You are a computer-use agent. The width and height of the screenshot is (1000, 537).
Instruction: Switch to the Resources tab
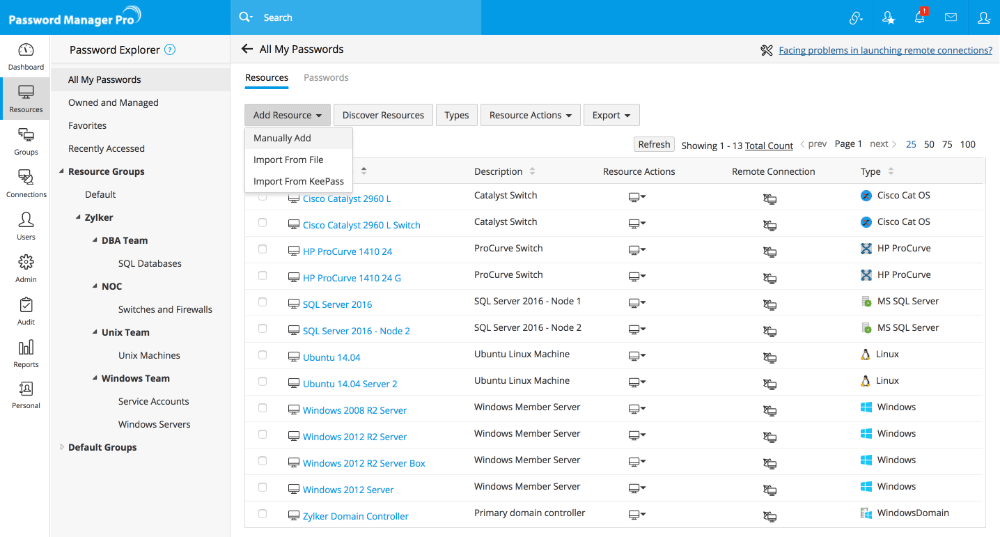point(267,78)
